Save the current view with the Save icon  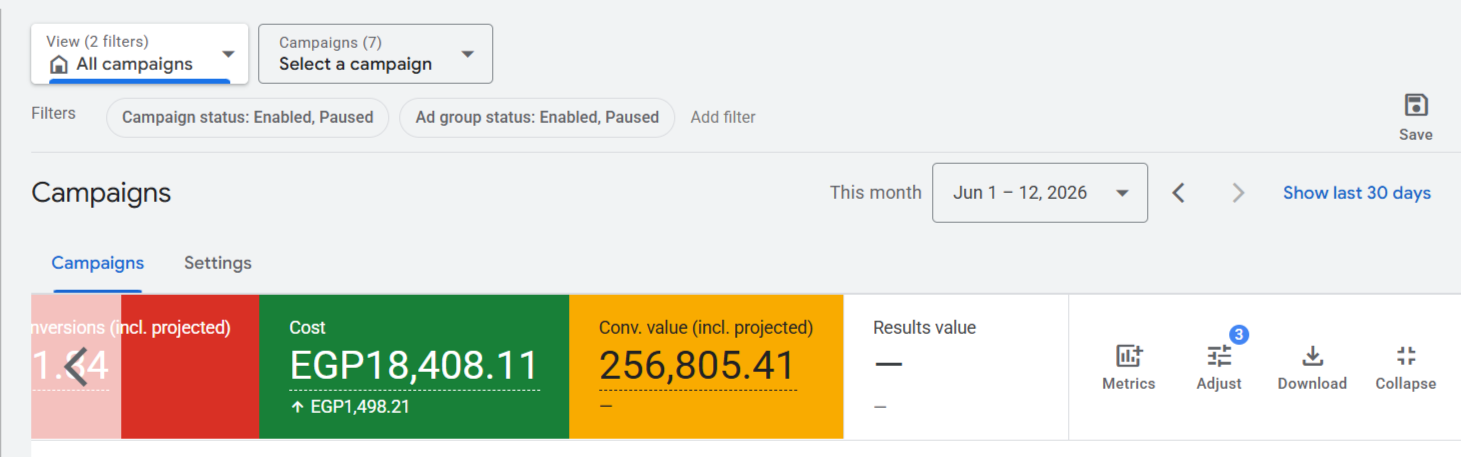[x=1415, y=117]
